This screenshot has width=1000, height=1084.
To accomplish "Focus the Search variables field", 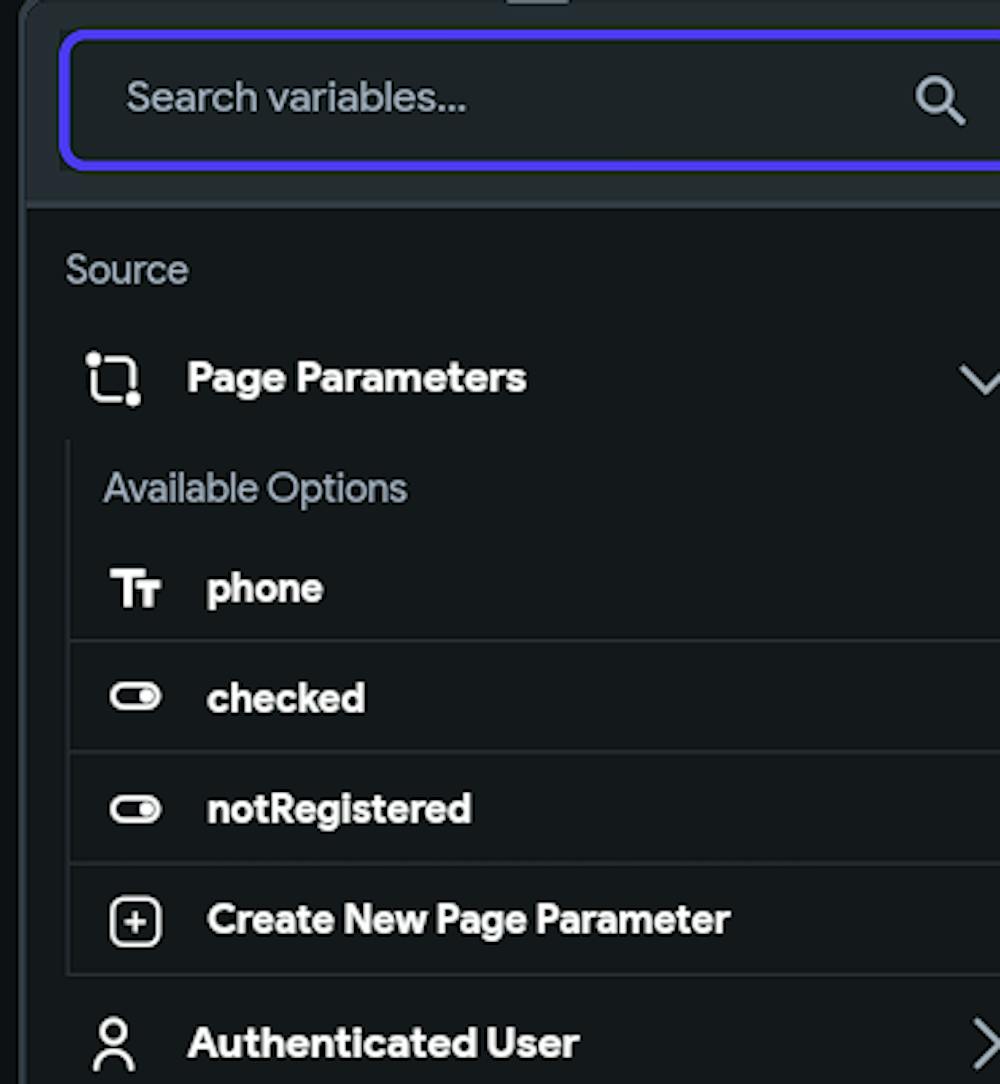I will click(480, 99).
